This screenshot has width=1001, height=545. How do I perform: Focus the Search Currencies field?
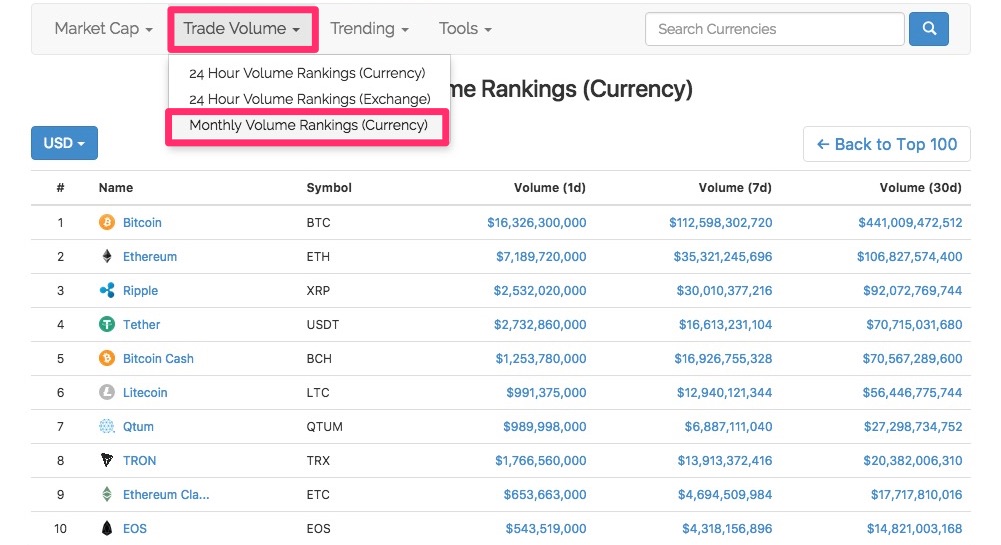coord(774,29)
